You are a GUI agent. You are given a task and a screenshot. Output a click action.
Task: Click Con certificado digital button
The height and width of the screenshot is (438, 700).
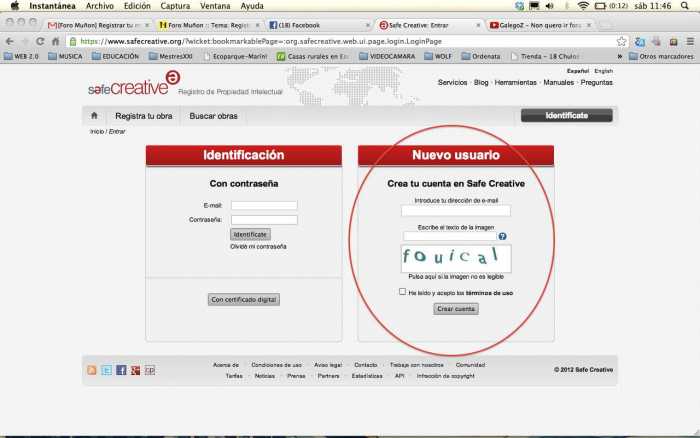click(244, 300)
